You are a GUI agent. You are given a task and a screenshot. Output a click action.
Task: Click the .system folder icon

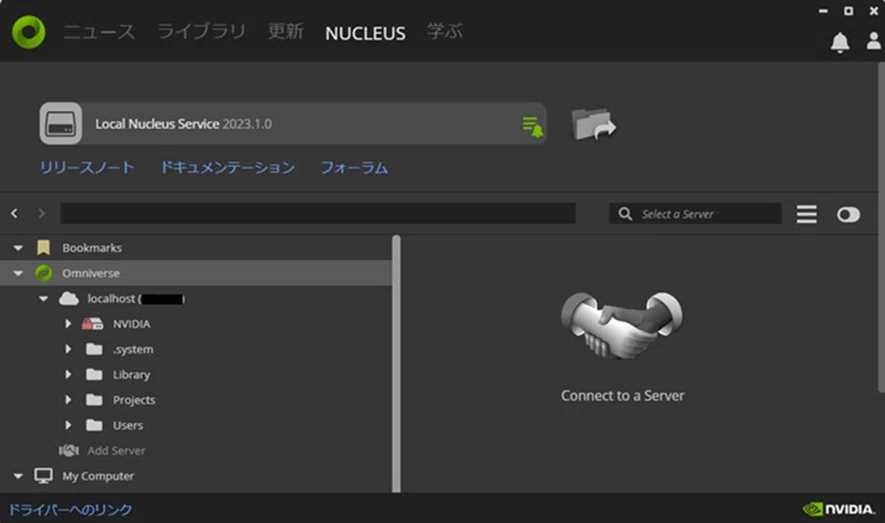point(94,349)
